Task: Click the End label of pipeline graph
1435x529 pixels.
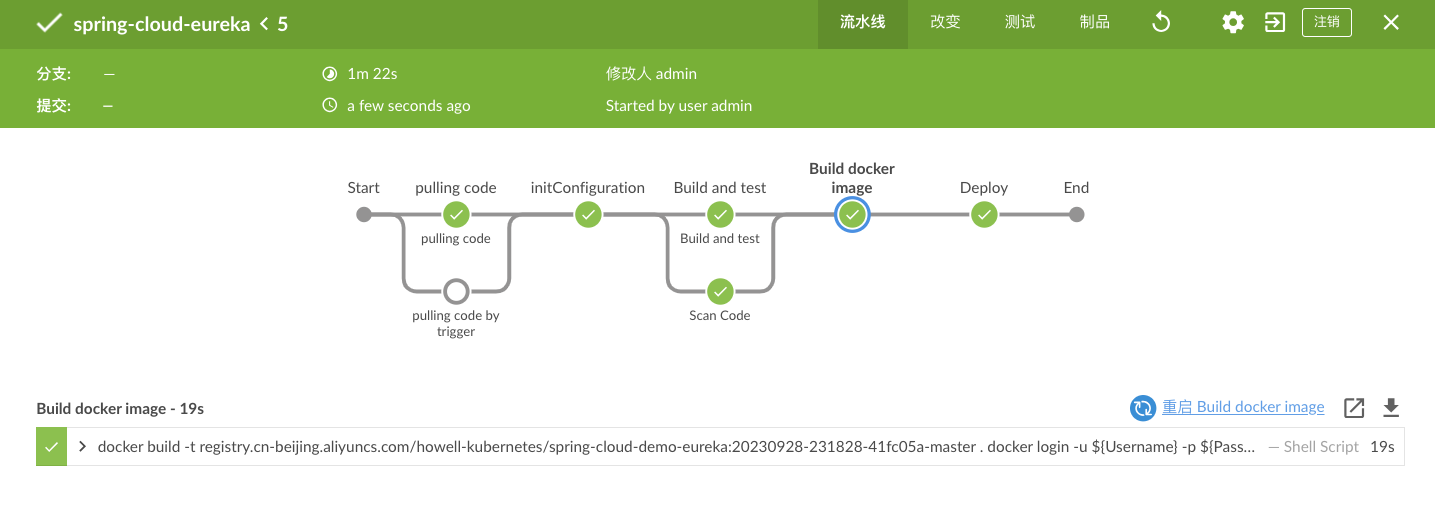Action: tap(1076, 187)
